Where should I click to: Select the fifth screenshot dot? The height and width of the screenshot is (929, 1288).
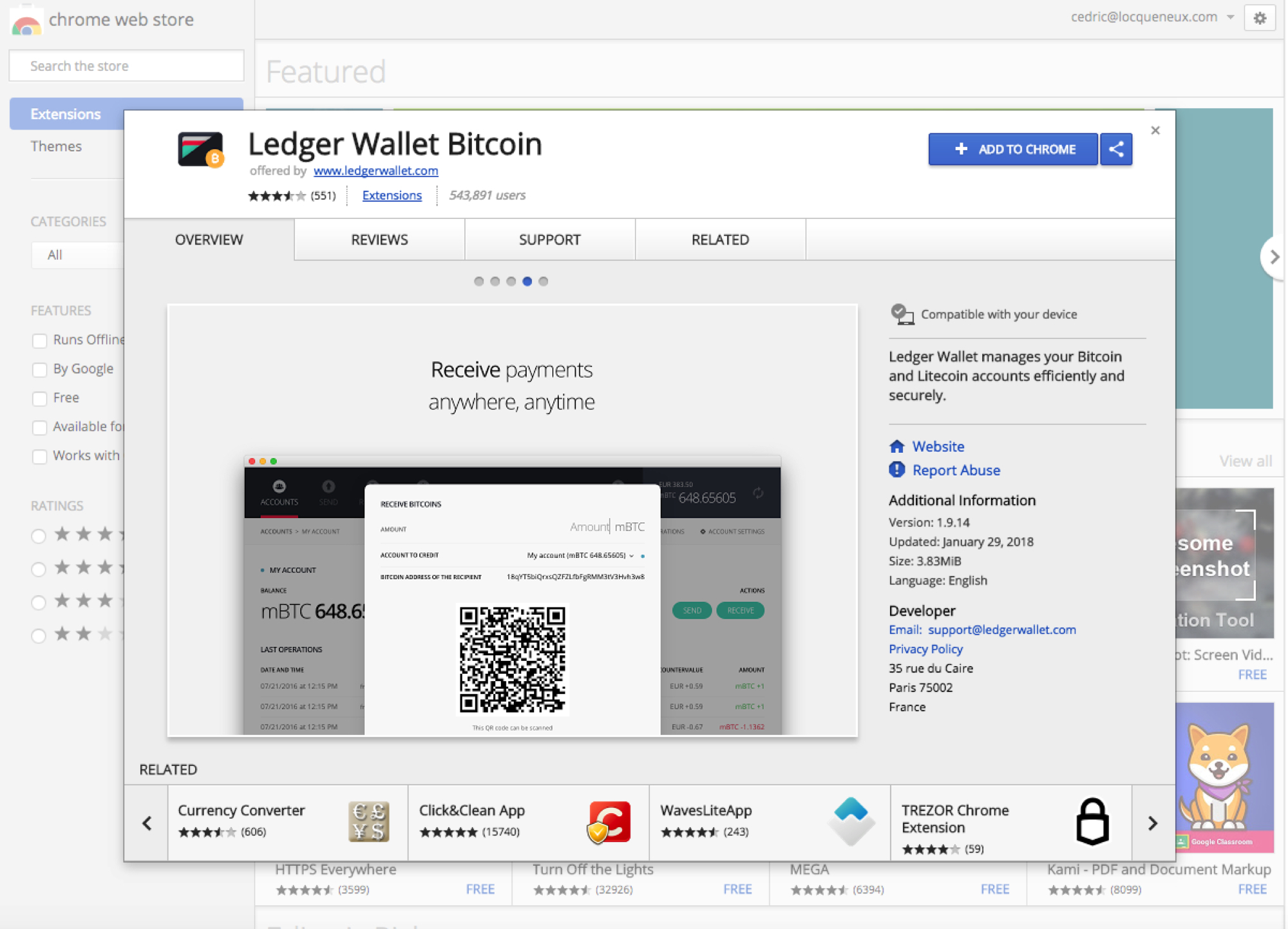543,281
